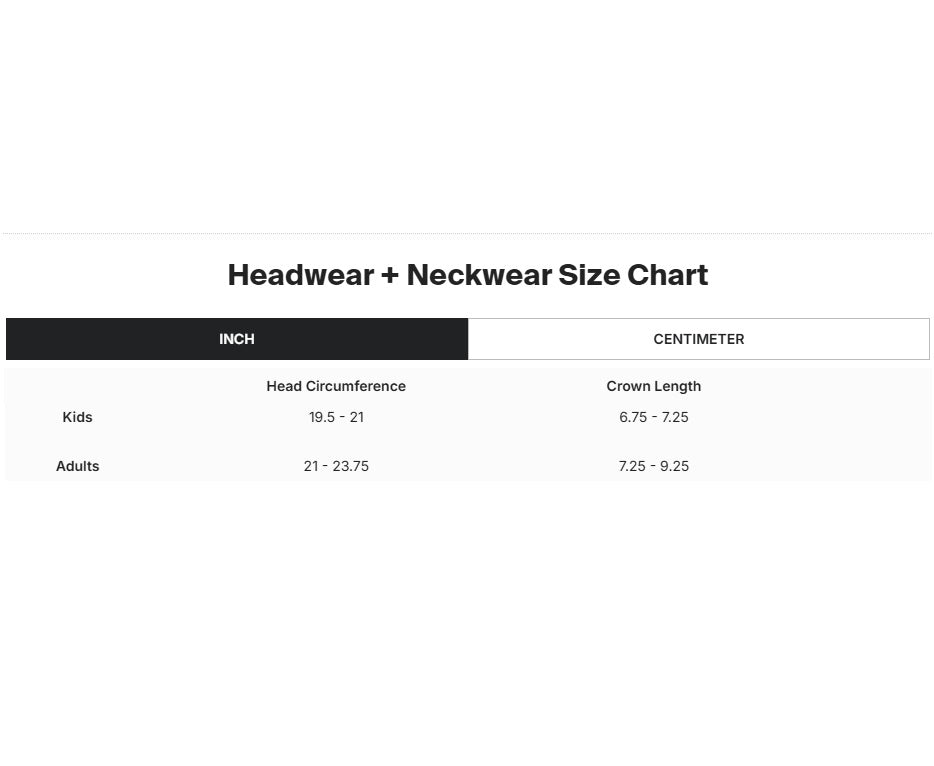Click Adults head circumference value 21 - 23.75
Image resolution: width=934 pixels, height=766 pixels.
pyautogui.click(x=336, y=466)
